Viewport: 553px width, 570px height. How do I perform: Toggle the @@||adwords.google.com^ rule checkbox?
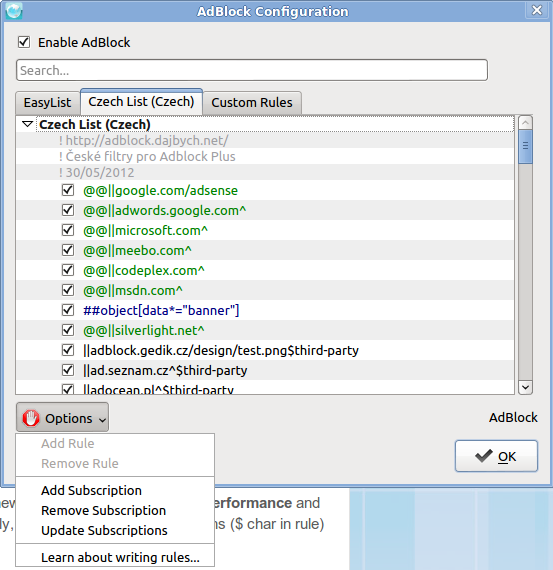pos(68,210)
